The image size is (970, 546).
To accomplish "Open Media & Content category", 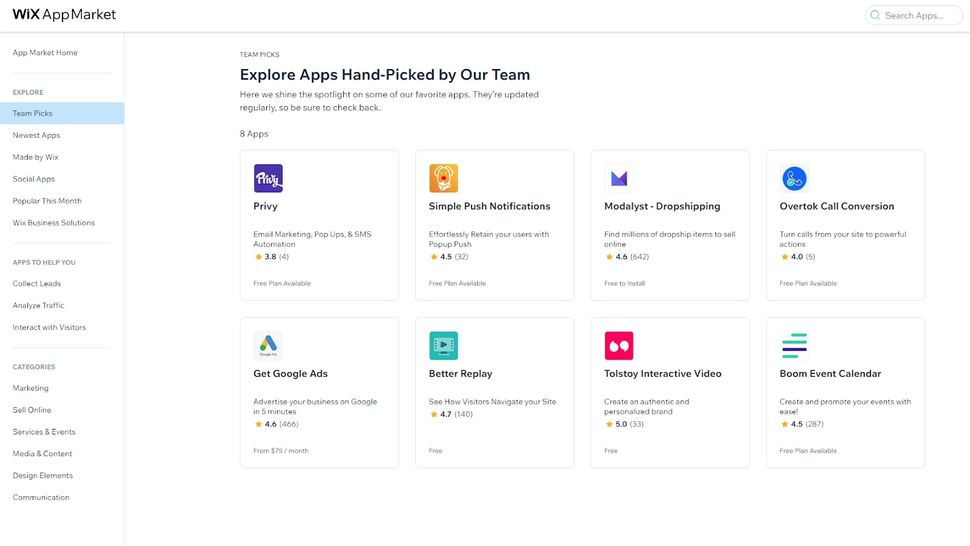I will [x=42, y=453].
